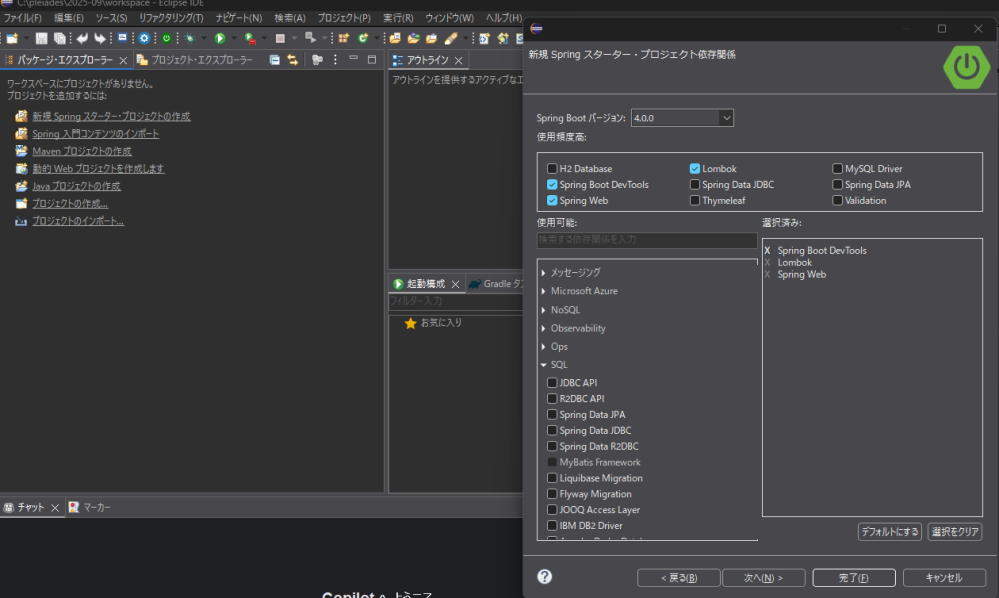Check the Validation checkbox
The height and width of the screenshot is (598, 999).
tap(838, 201)
